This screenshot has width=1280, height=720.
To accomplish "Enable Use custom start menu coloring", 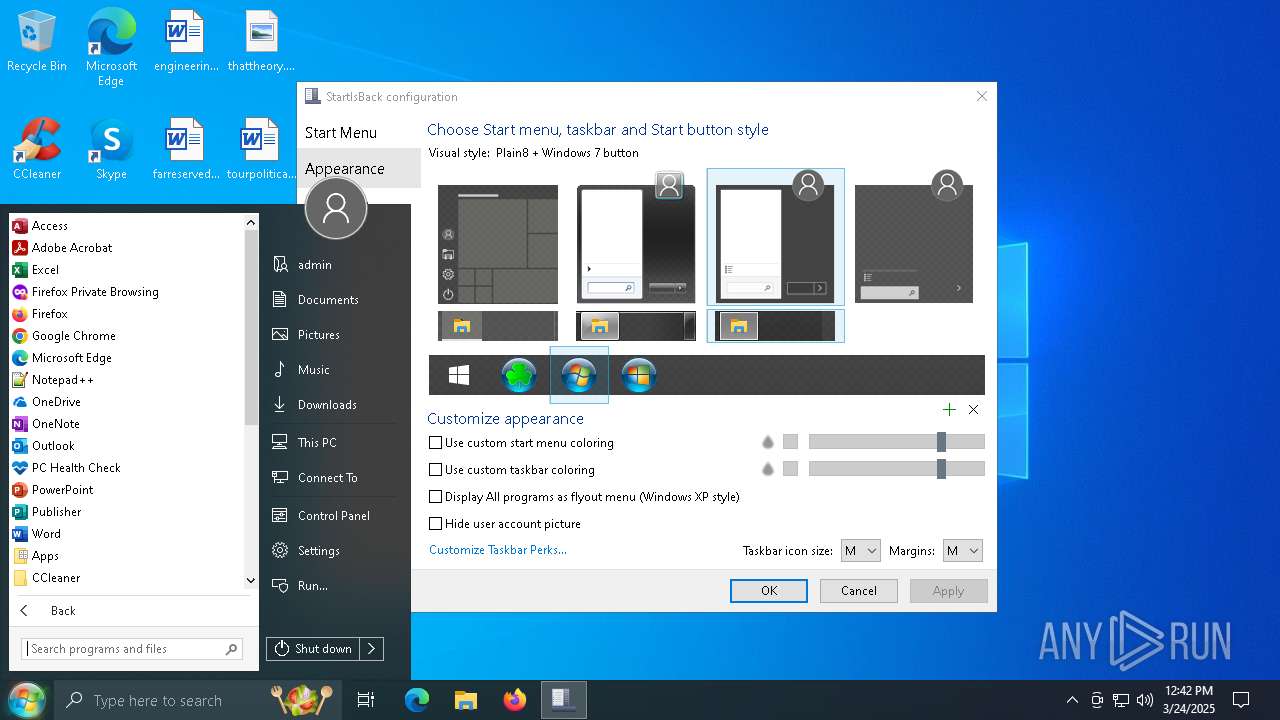I will click(435, 443).
